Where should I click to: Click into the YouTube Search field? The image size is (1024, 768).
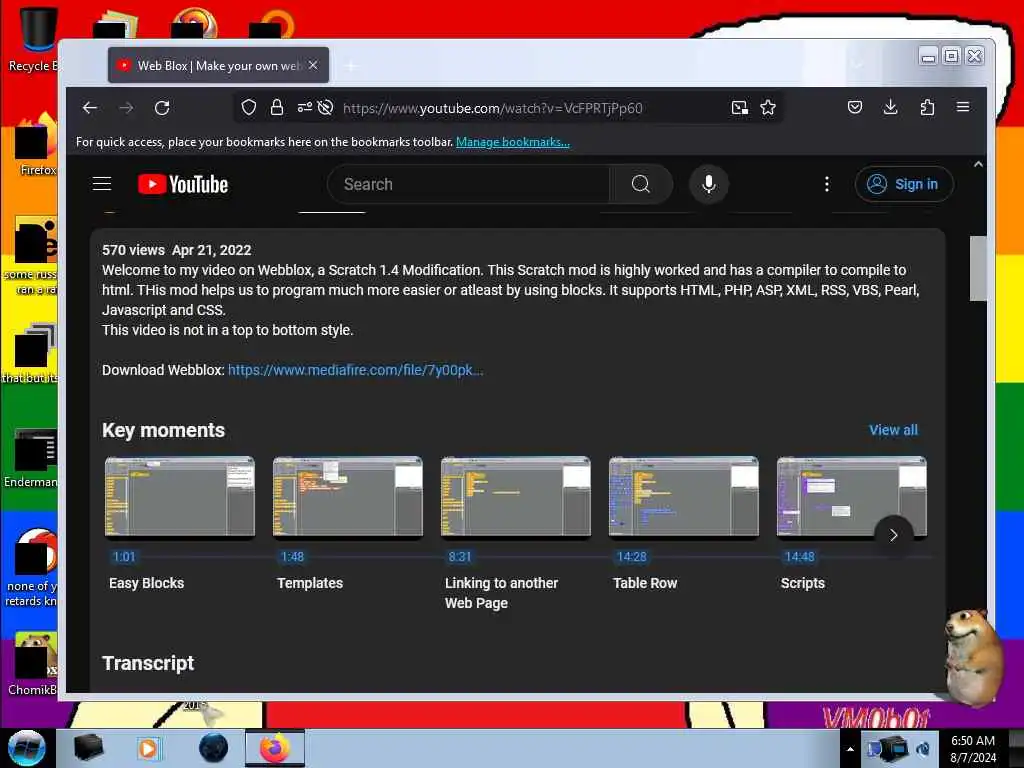point(469,184)
